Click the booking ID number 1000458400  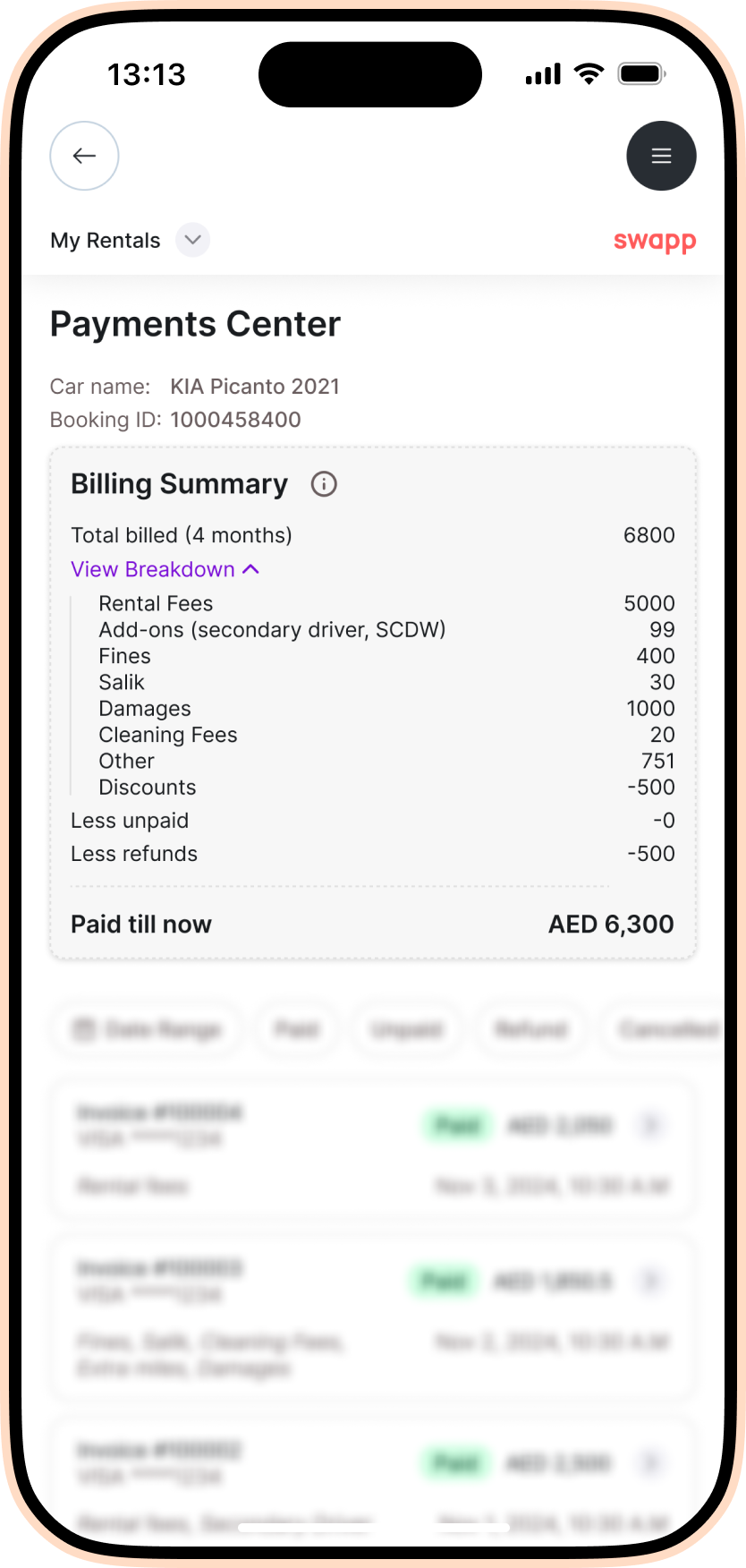click(x=236, y=420)
